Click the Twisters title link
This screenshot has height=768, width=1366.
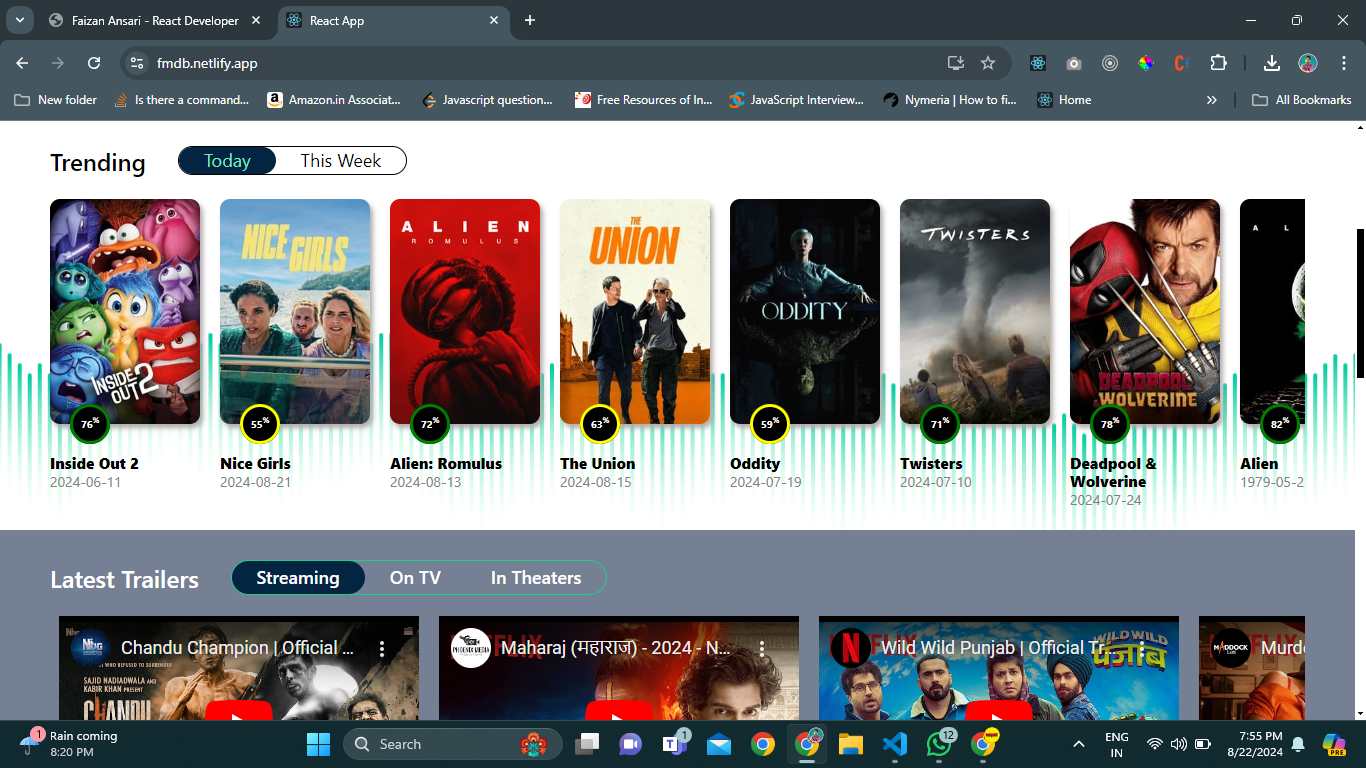(931, 464)
